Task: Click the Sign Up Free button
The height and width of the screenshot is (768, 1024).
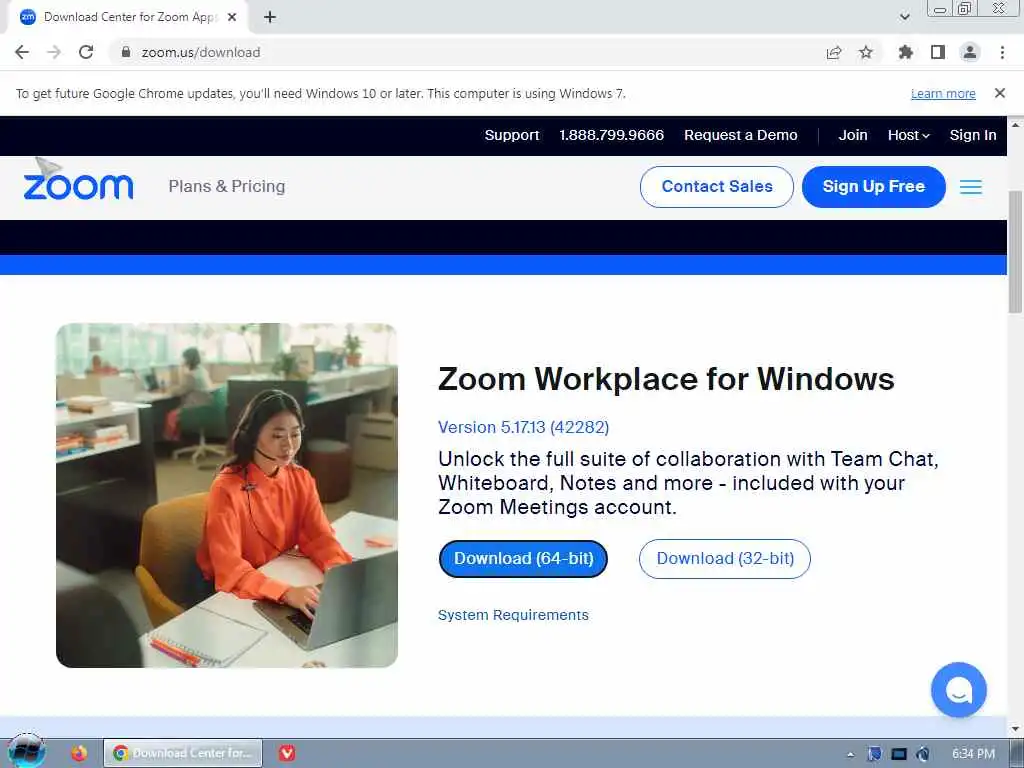Action: point(874,187)
